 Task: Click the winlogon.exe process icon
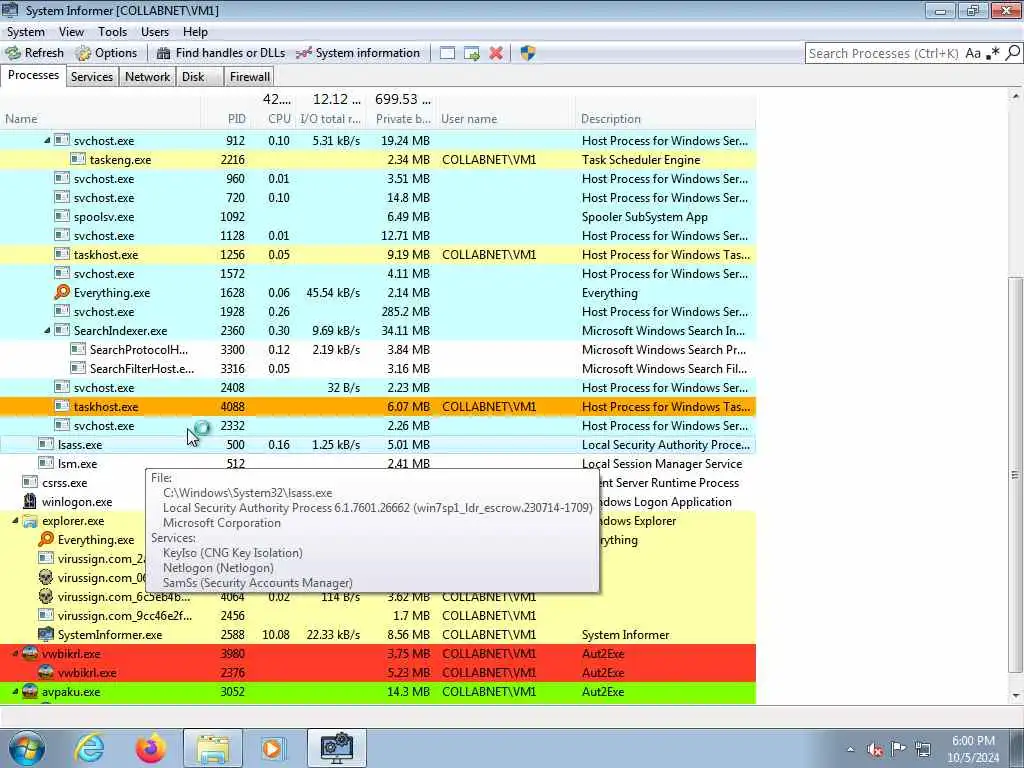(30, 501)
